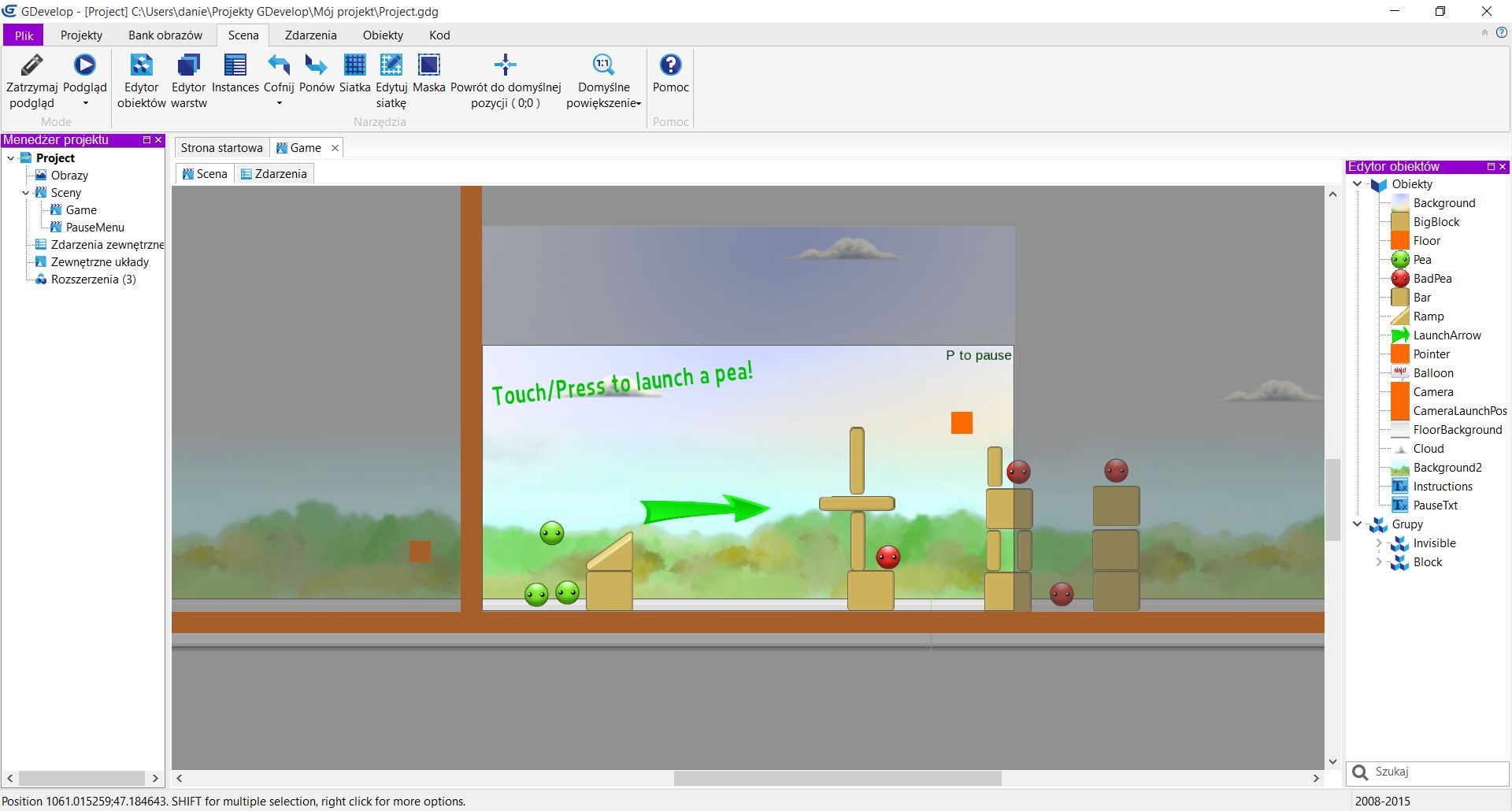Open the Cofnij dropdown arrow

[x=278, y=103]
